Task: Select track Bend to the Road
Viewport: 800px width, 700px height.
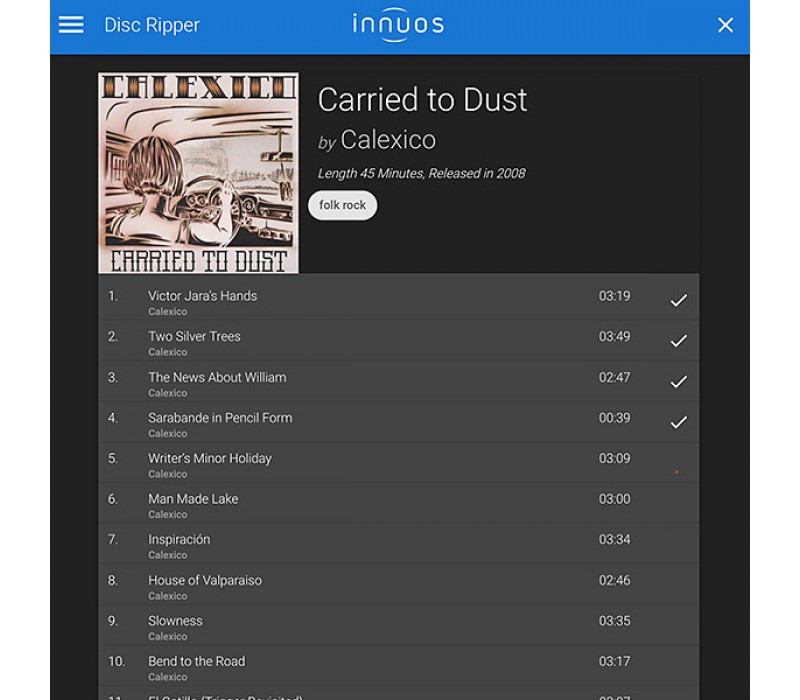Action: click(398, 666)
